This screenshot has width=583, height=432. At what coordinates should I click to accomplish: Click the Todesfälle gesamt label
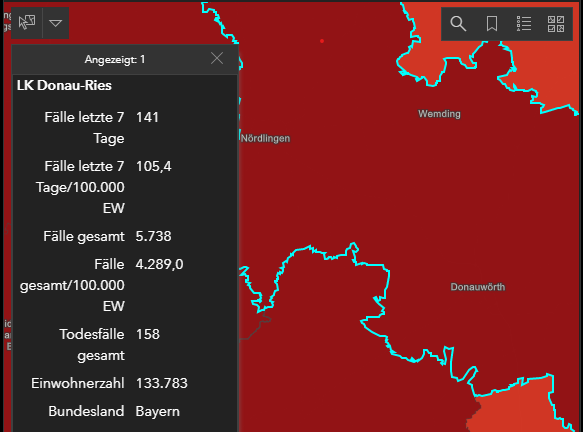coord(92,345)
